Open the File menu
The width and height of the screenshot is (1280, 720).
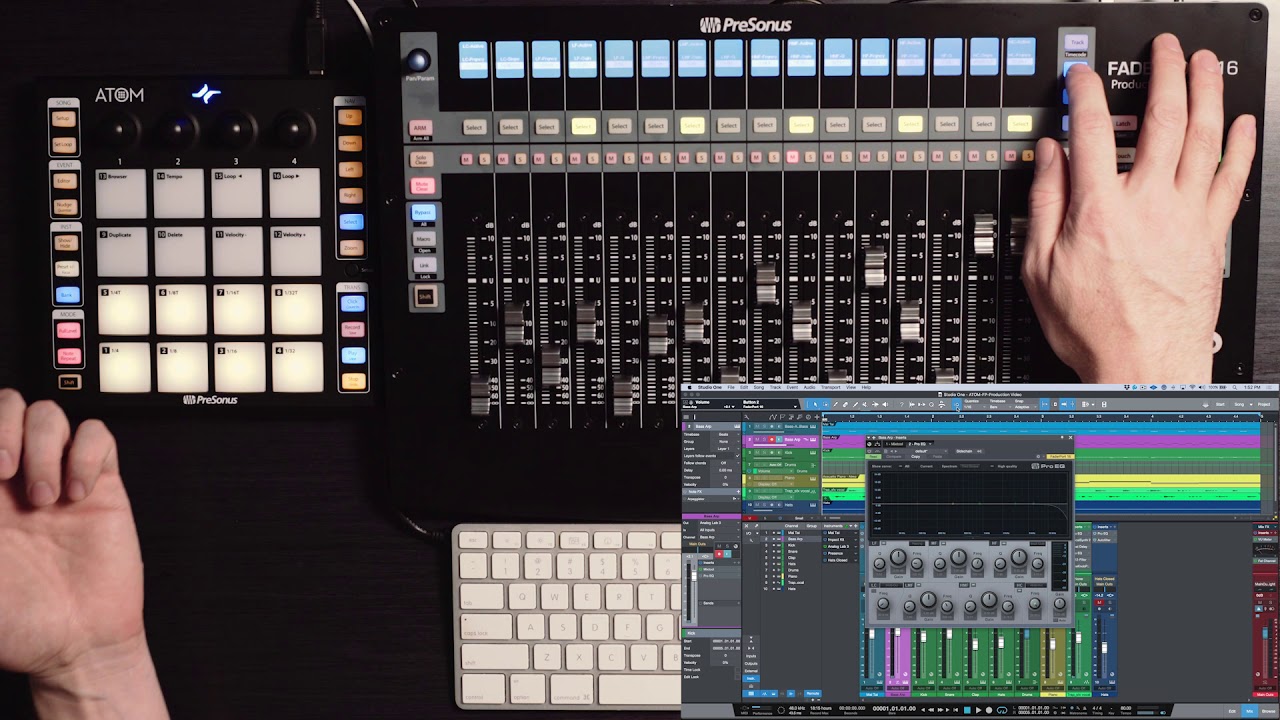731,388
